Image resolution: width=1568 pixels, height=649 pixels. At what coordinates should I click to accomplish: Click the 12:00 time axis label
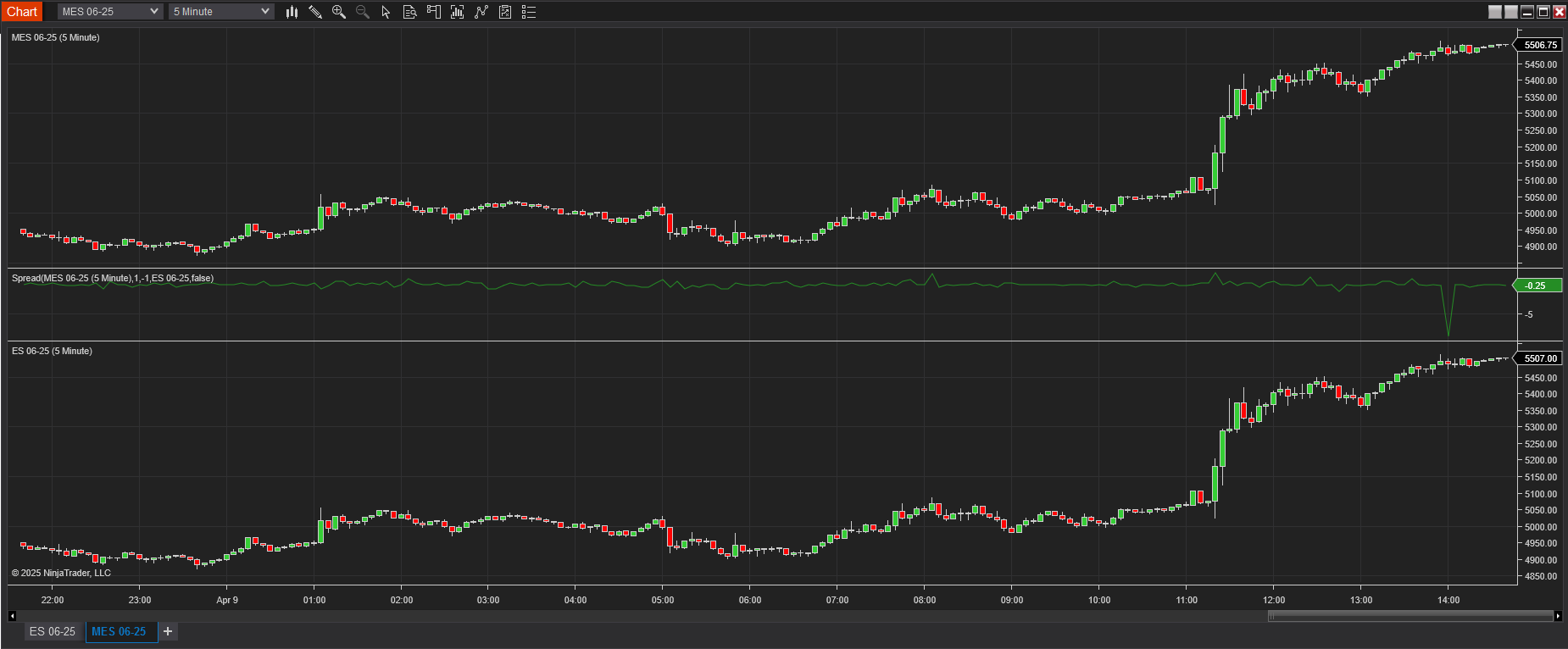[x=1274, y=600]
